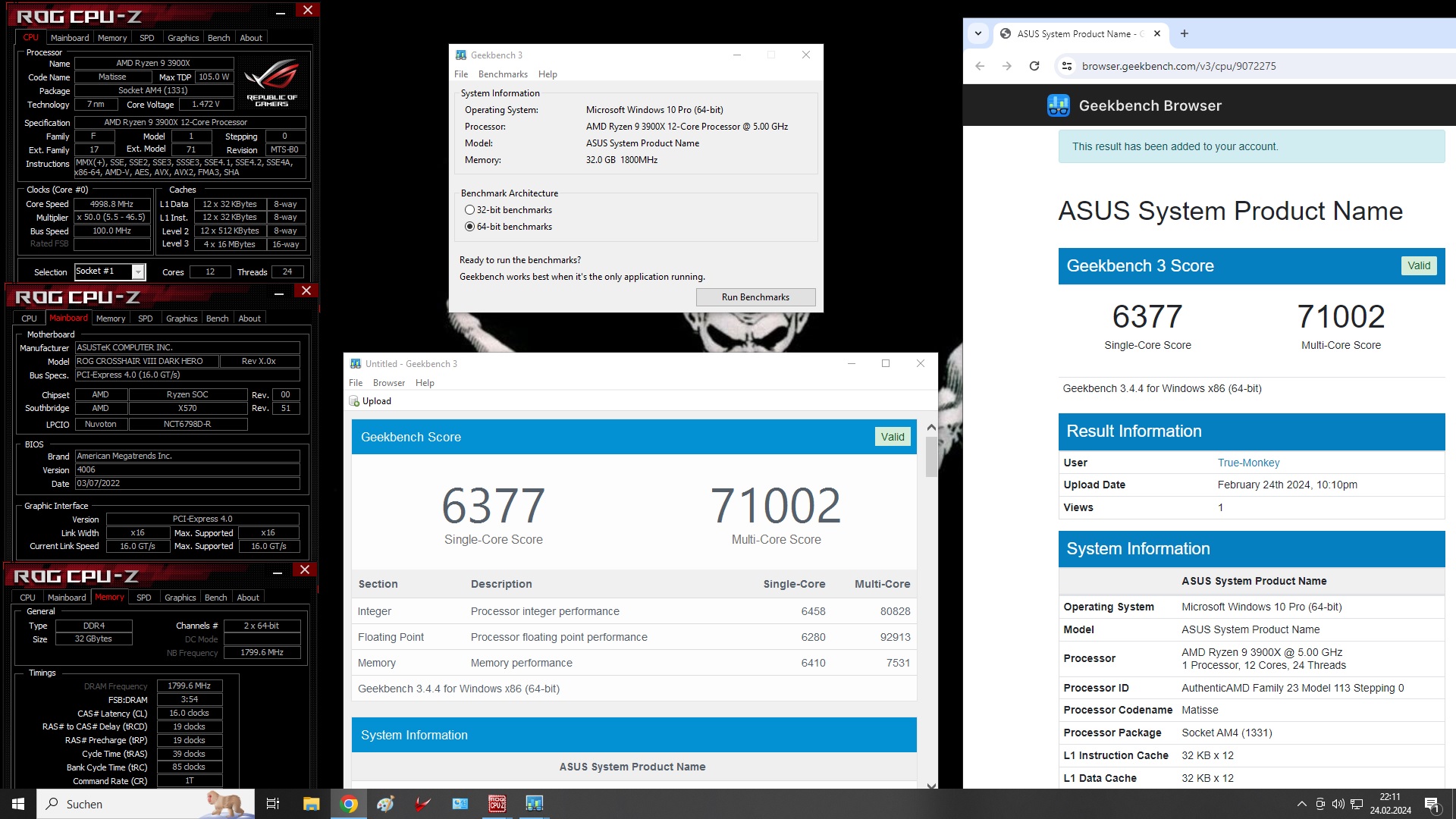Click scrollbar up arrow in results window

[931, 428]
